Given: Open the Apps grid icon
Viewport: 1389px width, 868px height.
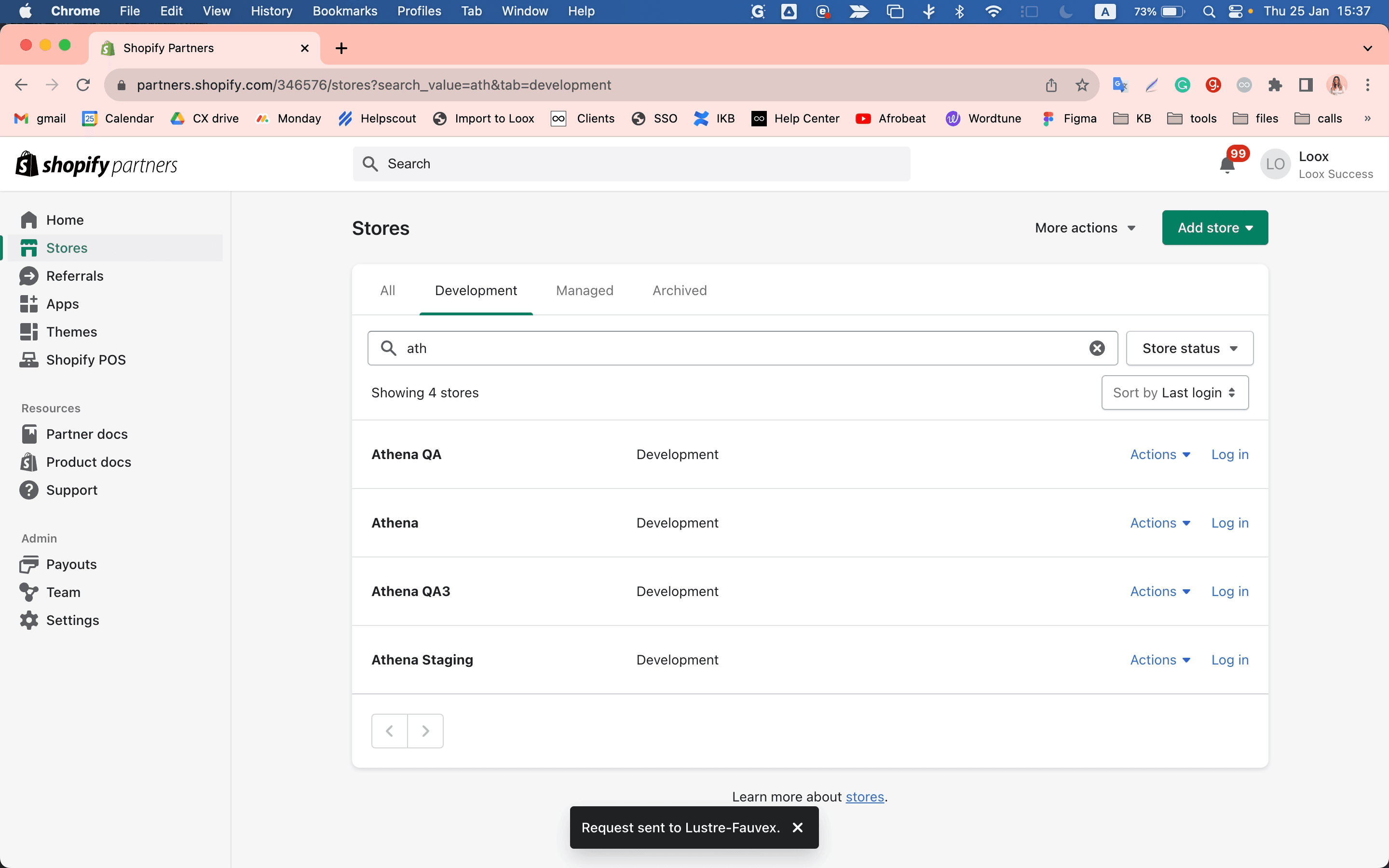Looking at the screenshot, I should 29,304.
